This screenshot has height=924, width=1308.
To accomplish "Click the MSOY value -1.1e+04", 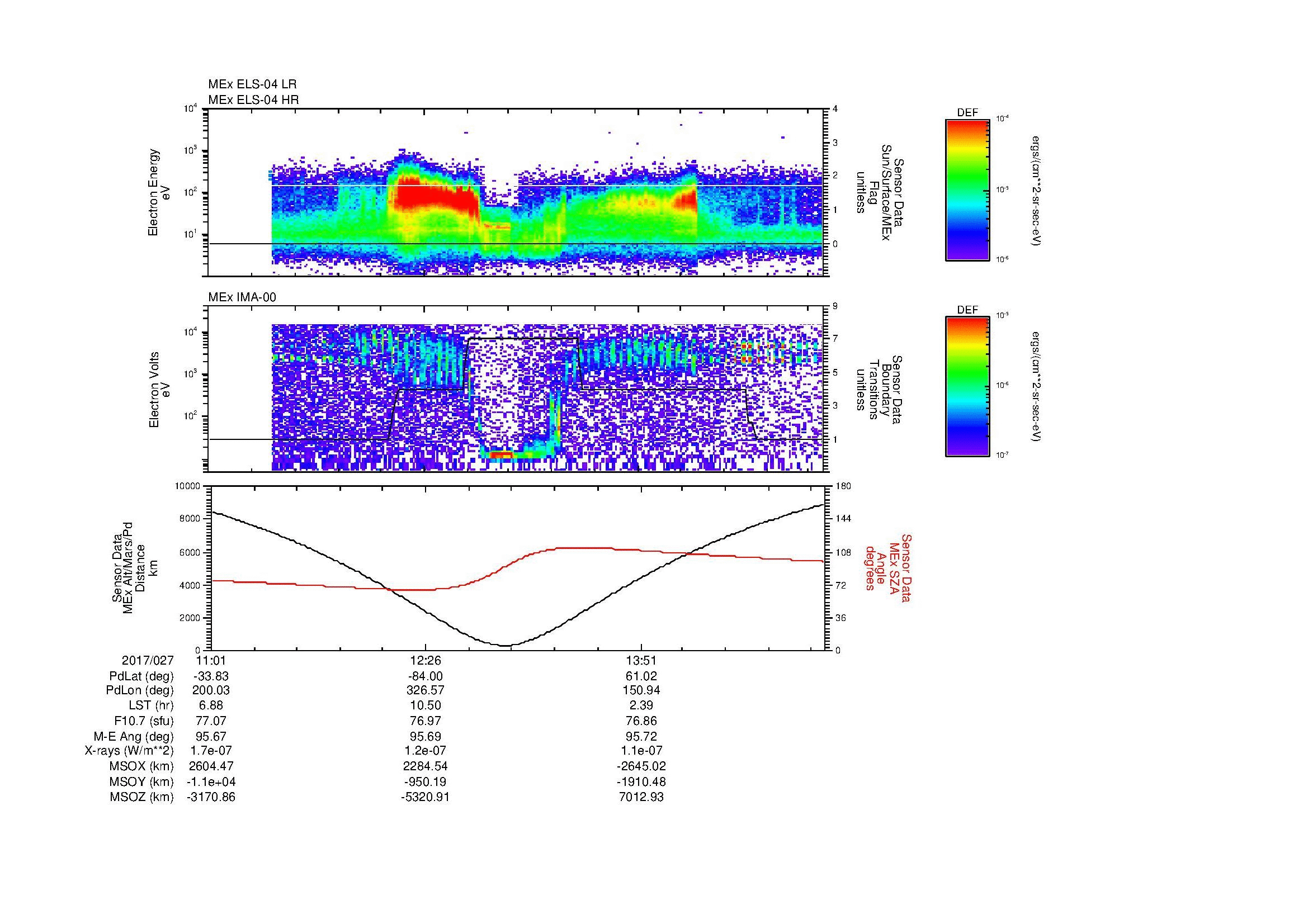I will click(x=211, y=782).
